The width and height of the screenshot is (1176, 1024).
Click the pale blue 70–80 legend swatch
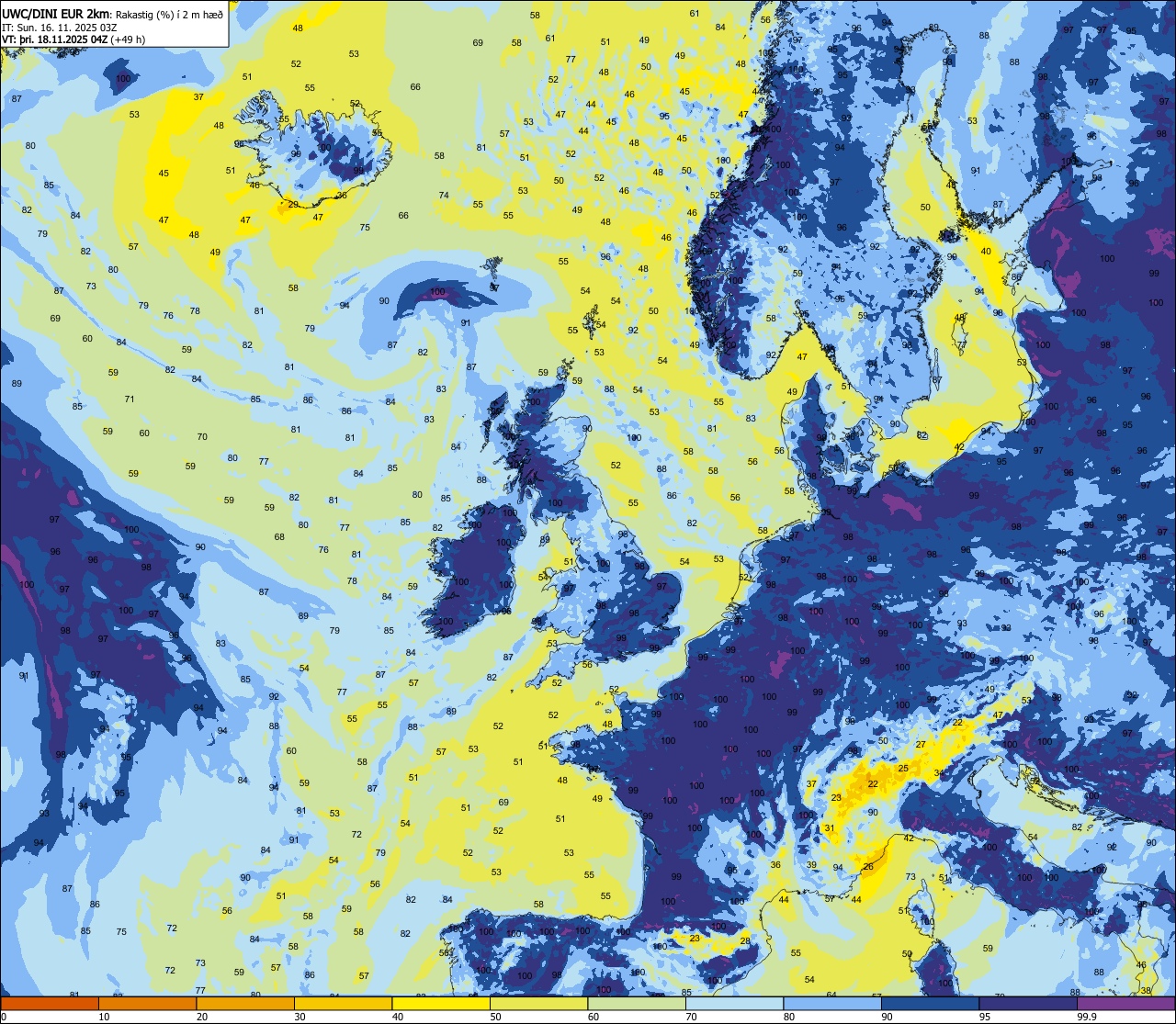734,1004
